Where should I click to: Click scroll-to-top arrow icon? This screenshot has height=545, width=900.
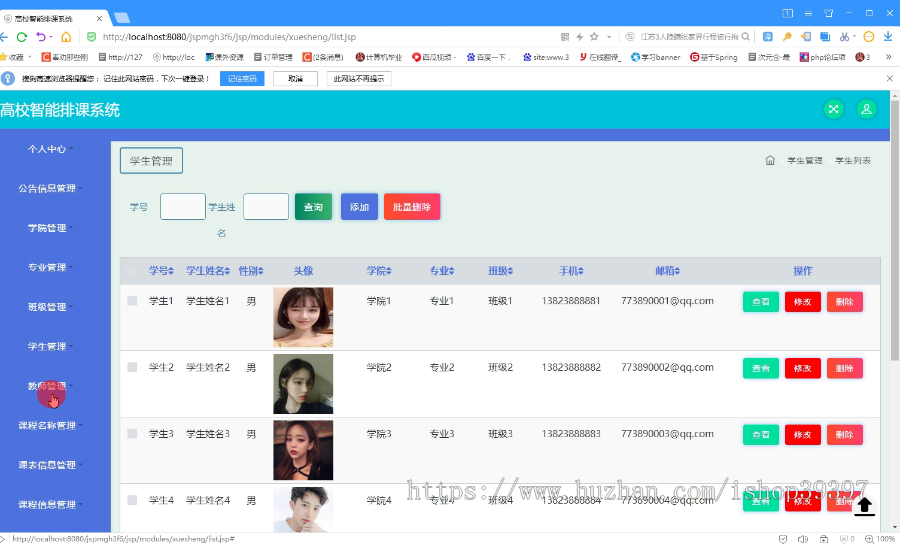[x=864, y=506]
